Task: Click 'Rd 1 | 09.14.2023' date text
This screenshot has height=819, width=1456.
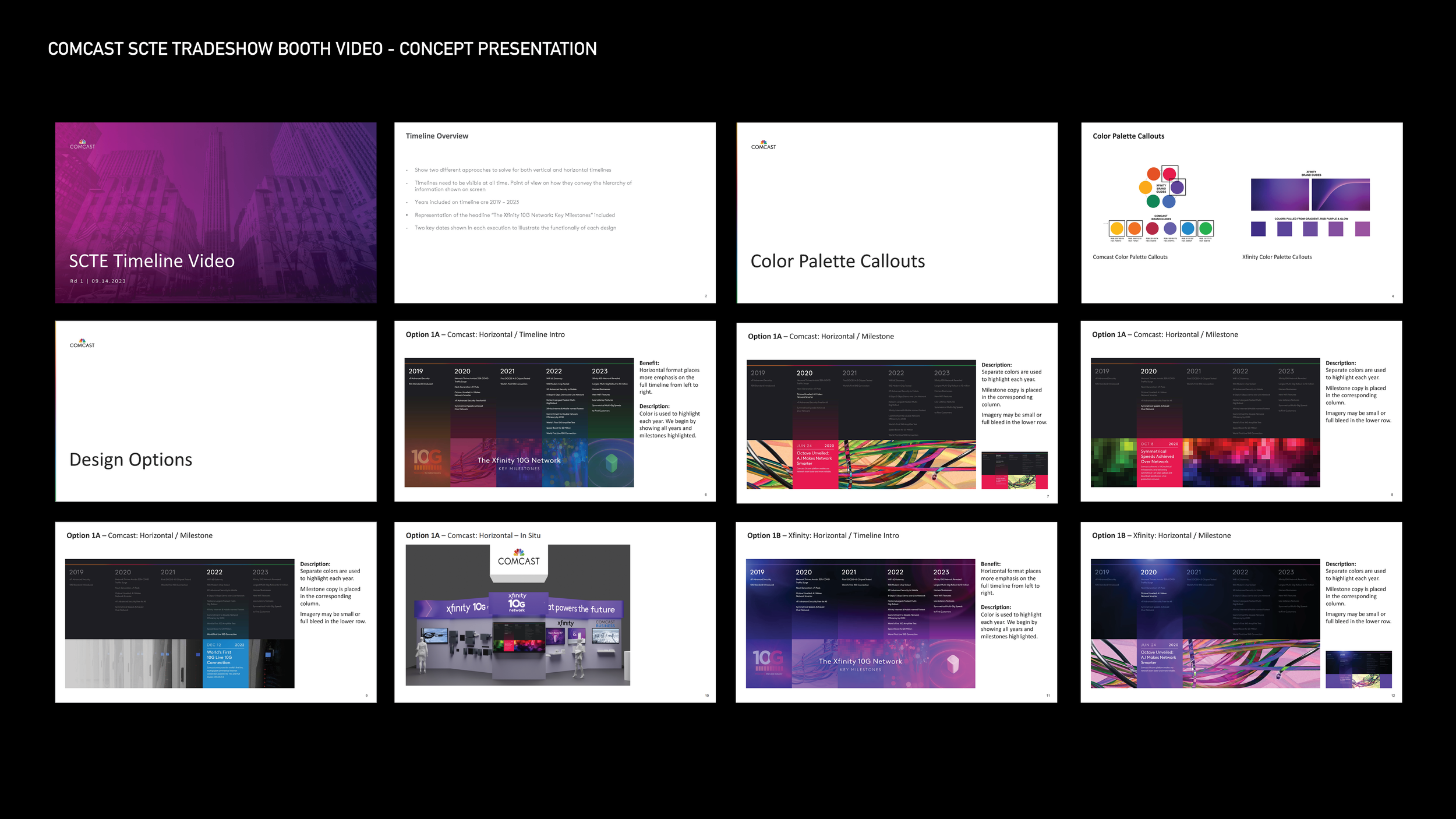Action: coord(98,281)
